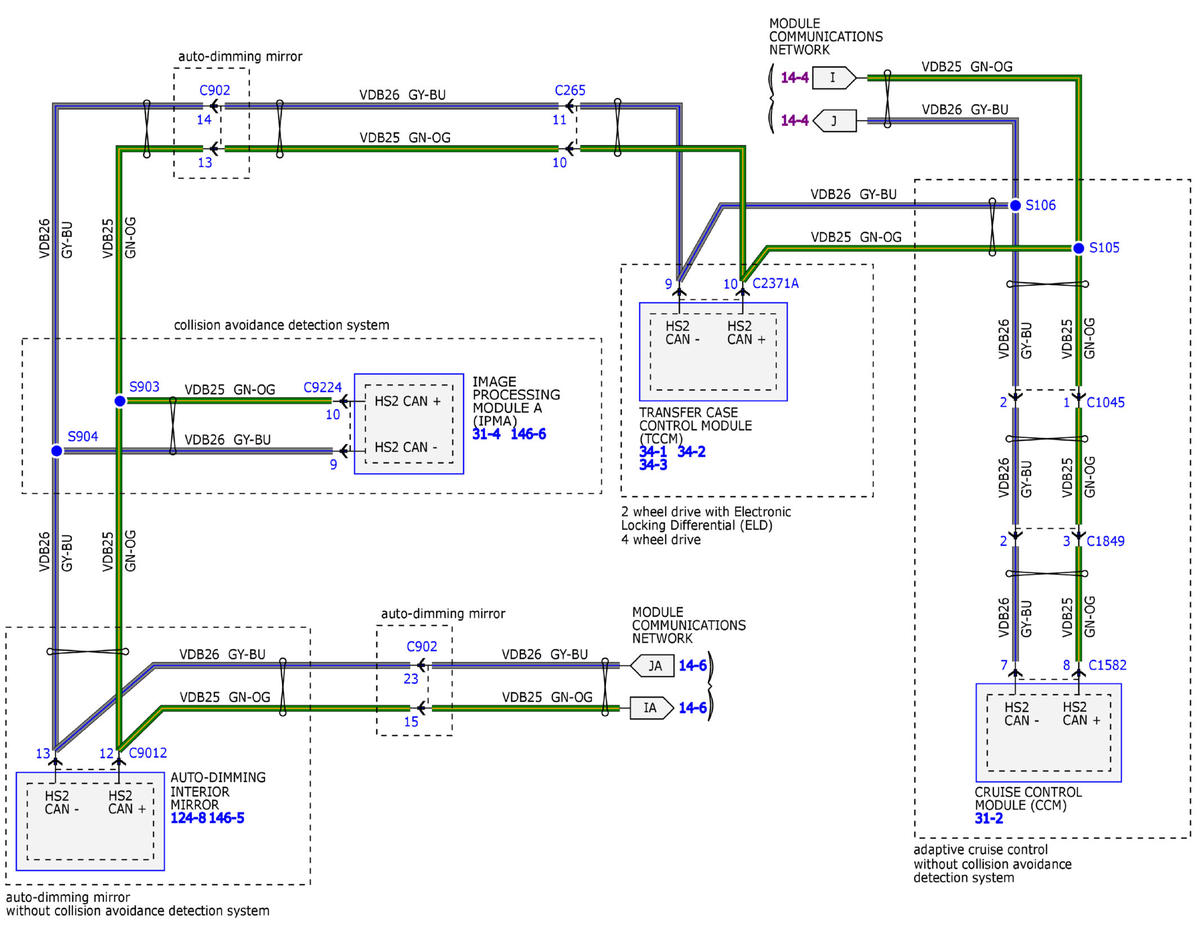Click the '2 wheel drive with Electronic' note
Screen dimensions: 1200x927
click(x=706, y=512)
